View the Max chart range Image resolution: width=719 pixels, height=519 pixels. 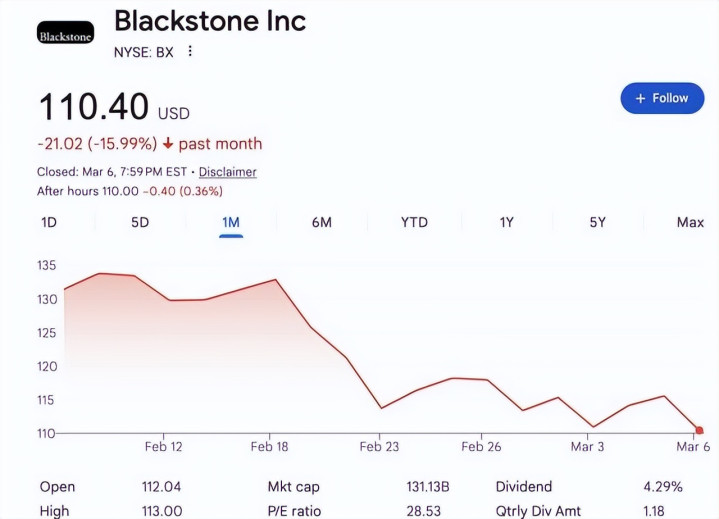click(x=690, y=222)
